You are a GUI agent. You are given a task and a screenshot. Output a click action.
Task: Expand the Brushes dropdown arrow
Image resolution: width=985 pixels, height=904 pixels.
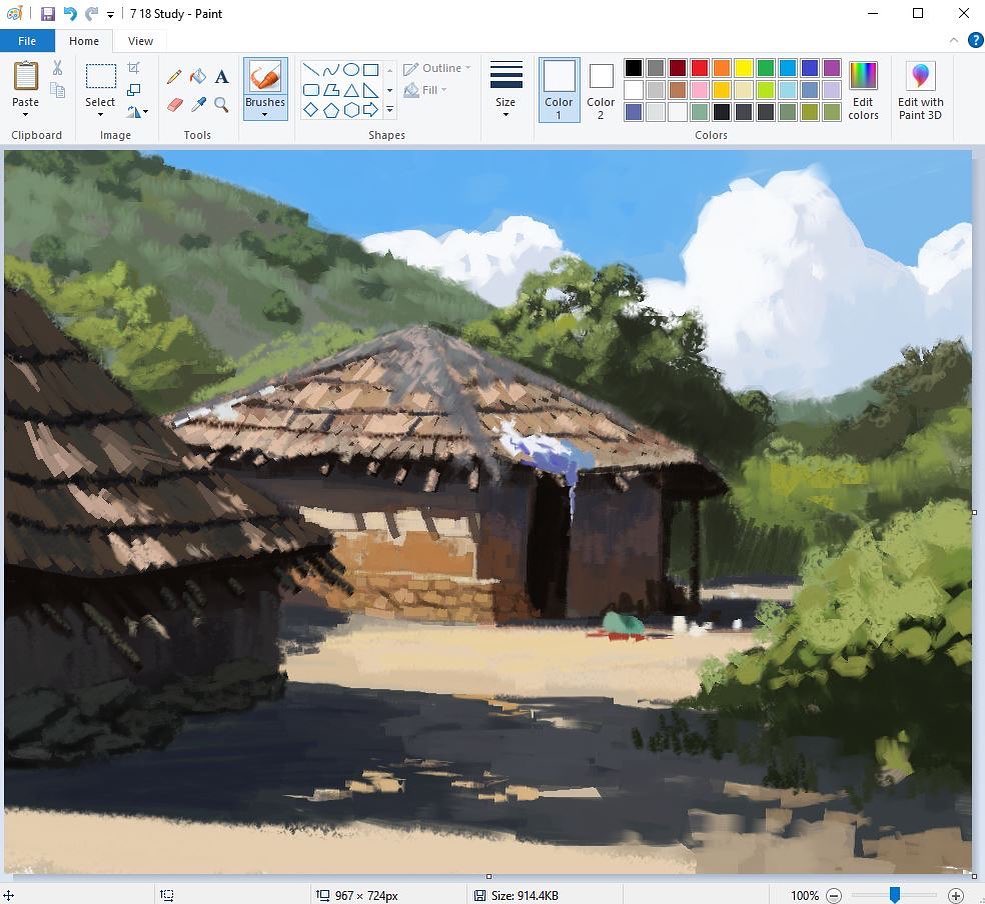[265, 115]
